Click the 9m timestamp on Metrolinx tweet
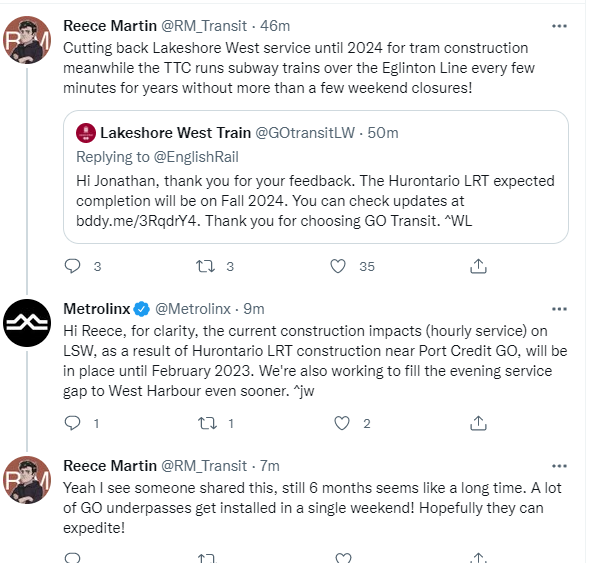 tap(253, 309)
